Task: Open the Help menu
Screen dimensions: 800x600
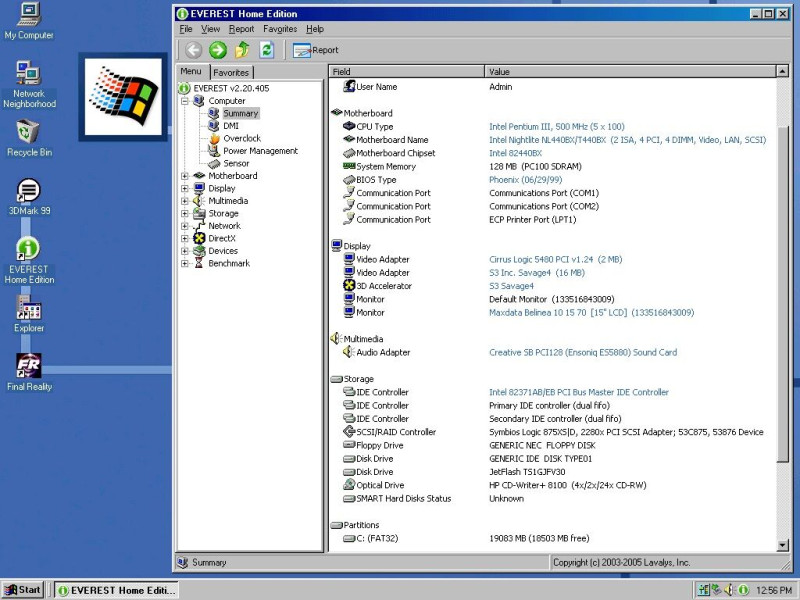Action: pyautogui.click(x=315, y=29)
